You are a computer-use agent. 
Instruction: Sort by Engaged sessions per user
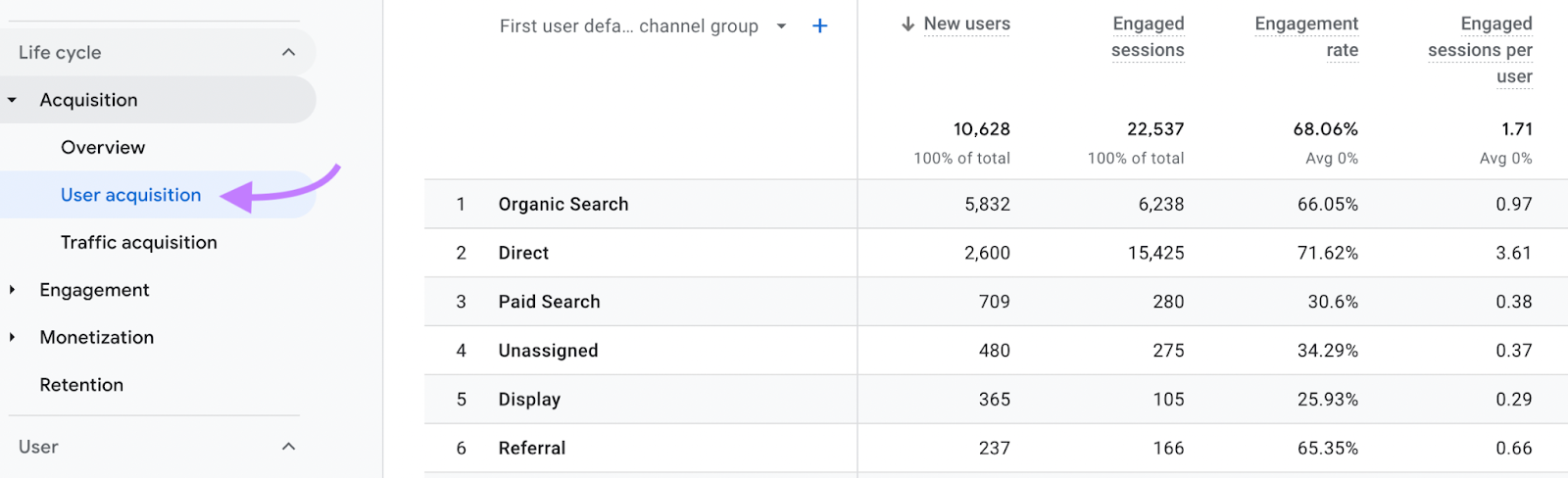coord(1480,50)
